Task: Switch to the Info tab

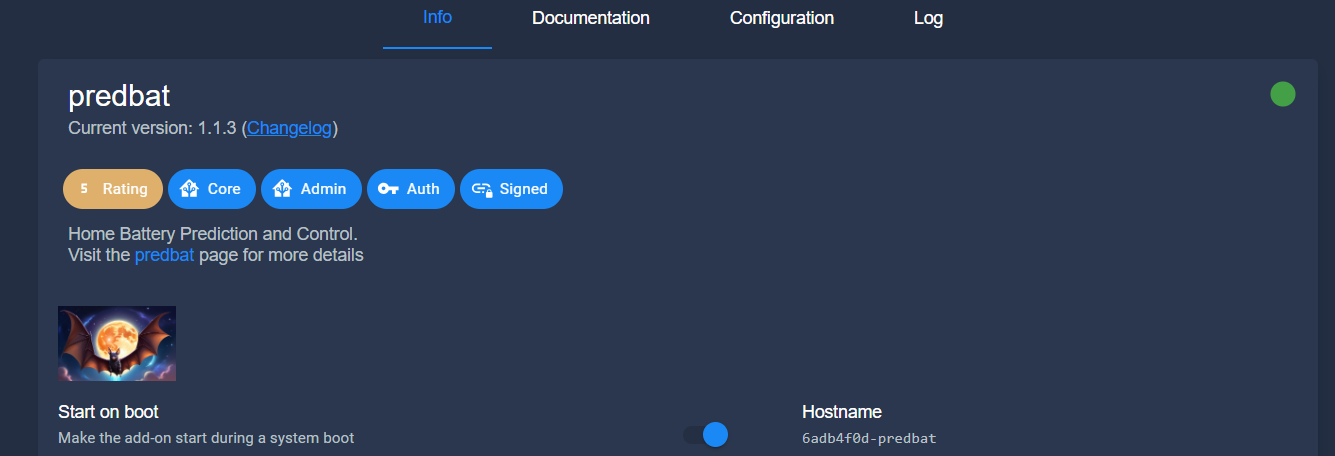Action: pos(437,18)
